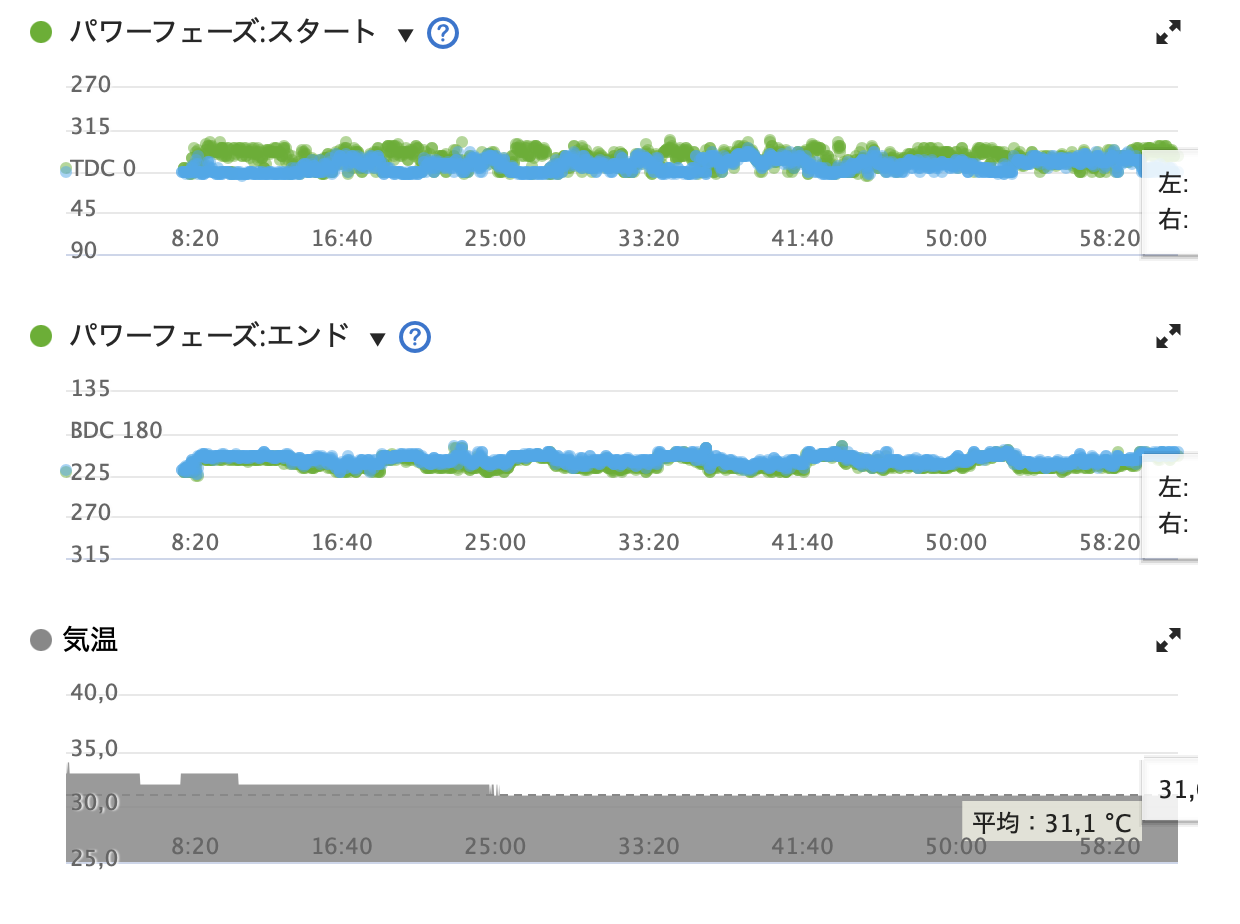Expand パワーフェーズ:スタート chart to fullscreen
This screenshot has height=924, width=1240.
[x=1168, y=33]
